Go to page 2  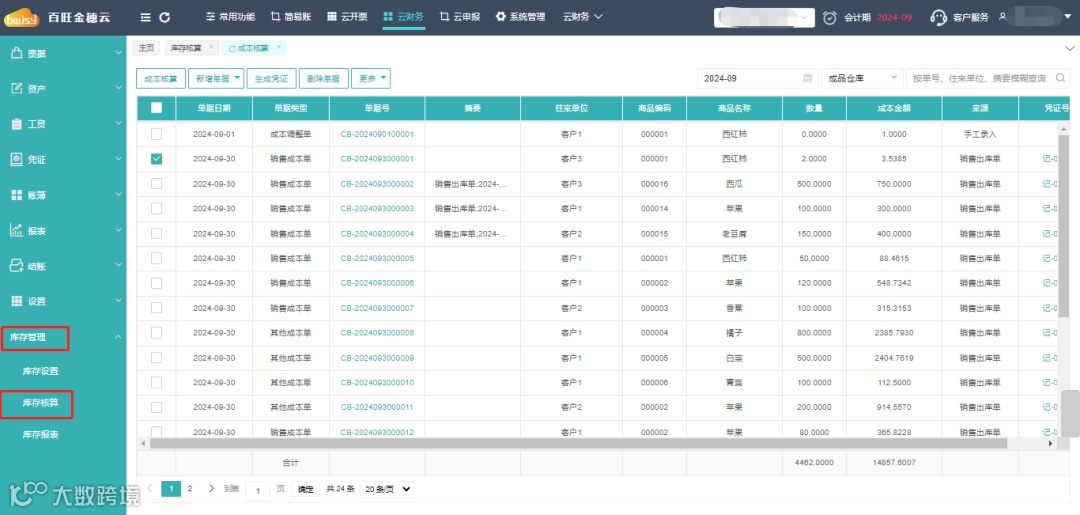point(190,488)
